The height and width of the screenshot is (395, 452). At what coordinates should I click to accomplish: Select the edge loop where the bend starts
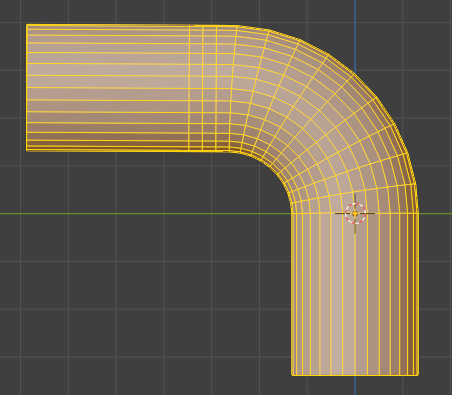point(233,88)
